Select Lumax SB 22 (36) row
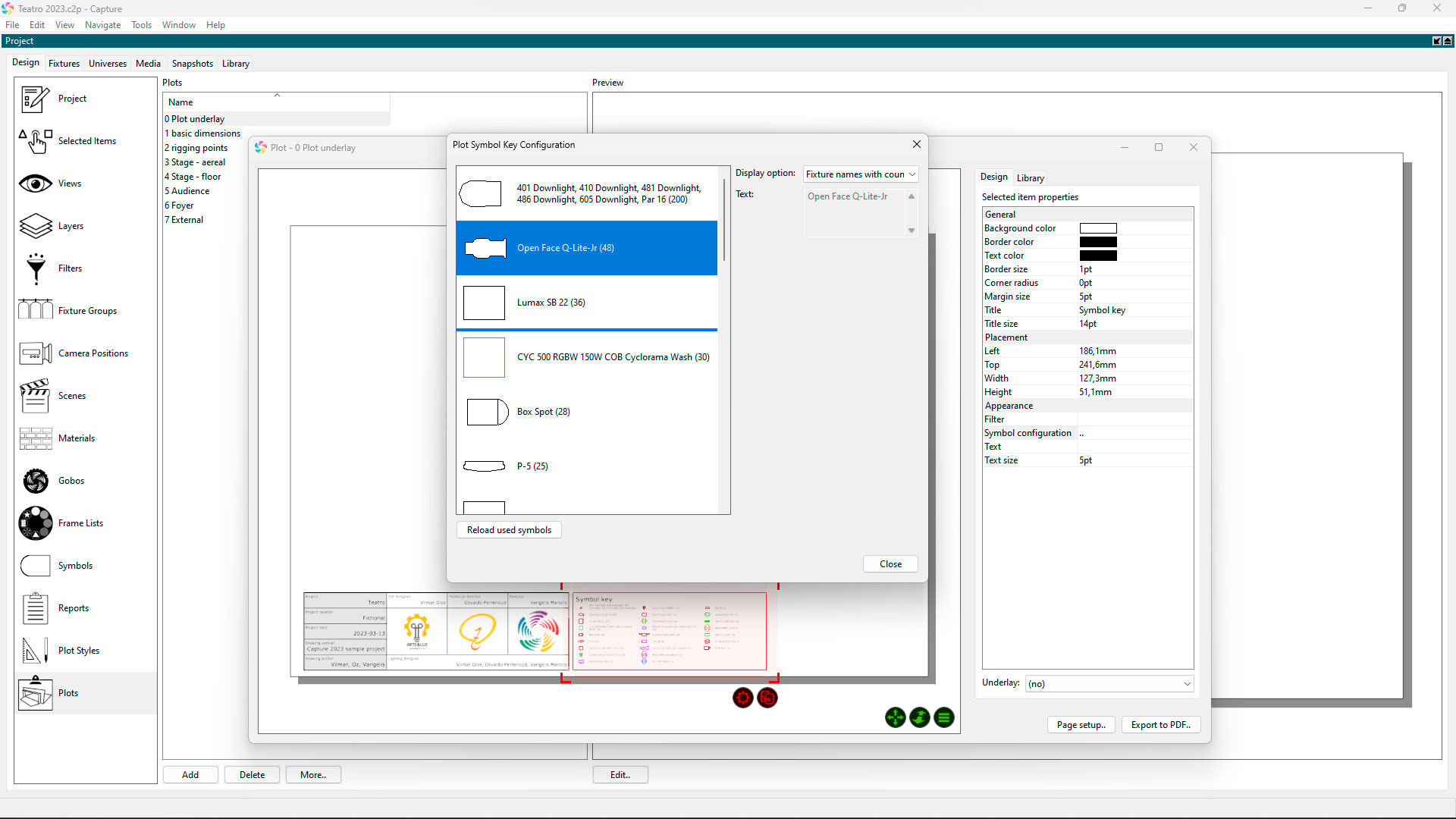 pos(587,303)
